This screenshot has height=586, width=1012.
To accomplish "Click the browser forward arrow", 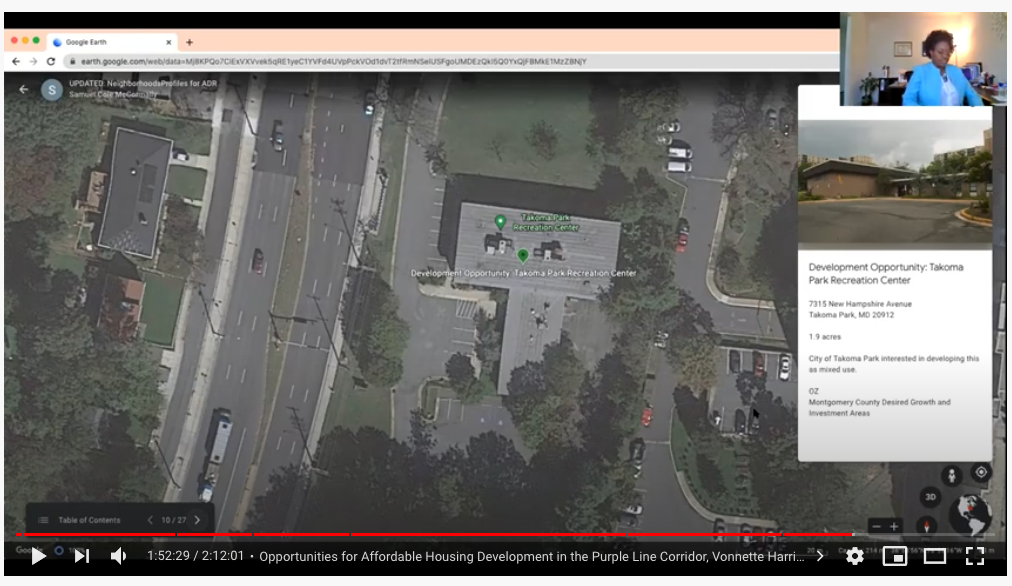I will (33, 61).
